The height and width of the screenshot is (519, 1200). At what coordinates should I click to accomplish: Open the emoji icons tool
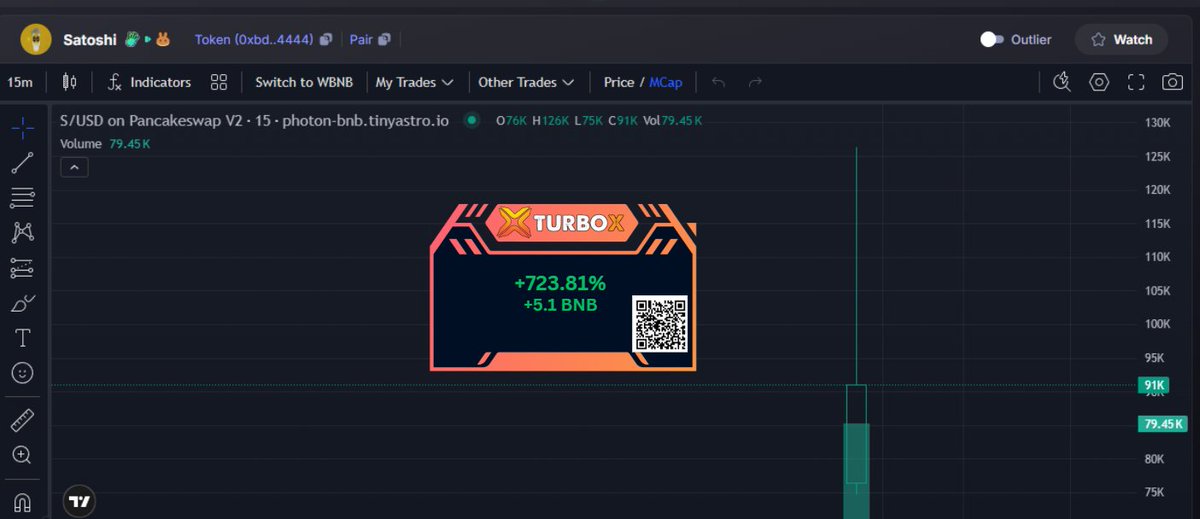pyautogui.click(x=22, y=372)
